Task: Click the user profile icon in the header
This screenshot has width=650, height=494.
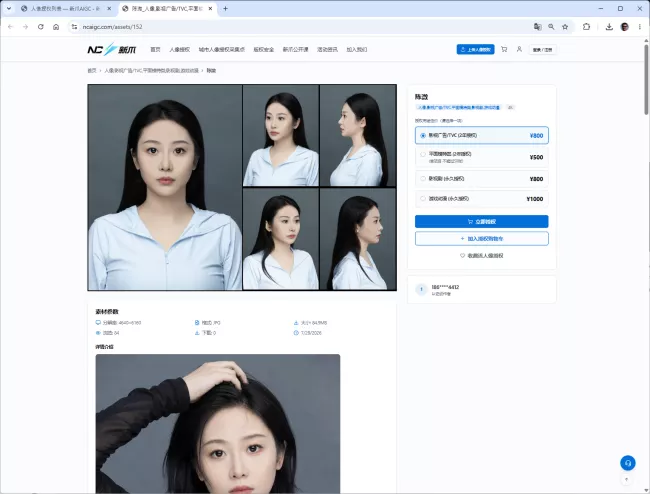Action: click(x=519, y=49)
